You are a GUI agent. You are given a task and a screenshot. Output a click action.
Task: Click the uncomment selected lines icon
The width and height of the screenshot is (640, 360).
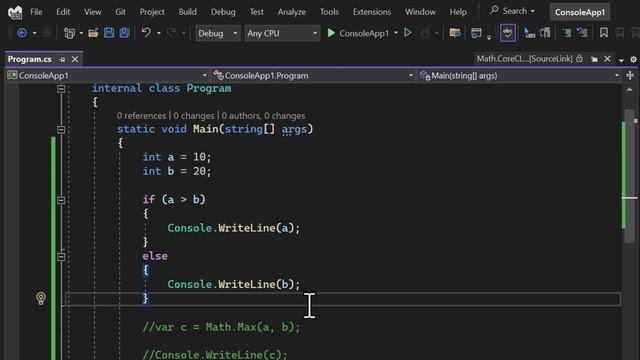pos(582,33)
